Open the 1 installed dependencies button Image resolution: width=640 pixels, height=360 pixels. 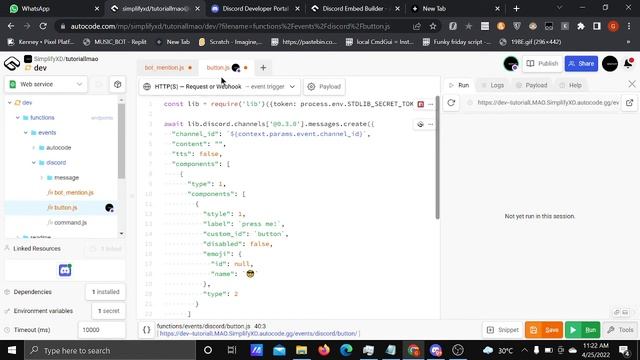coord(105,292)
